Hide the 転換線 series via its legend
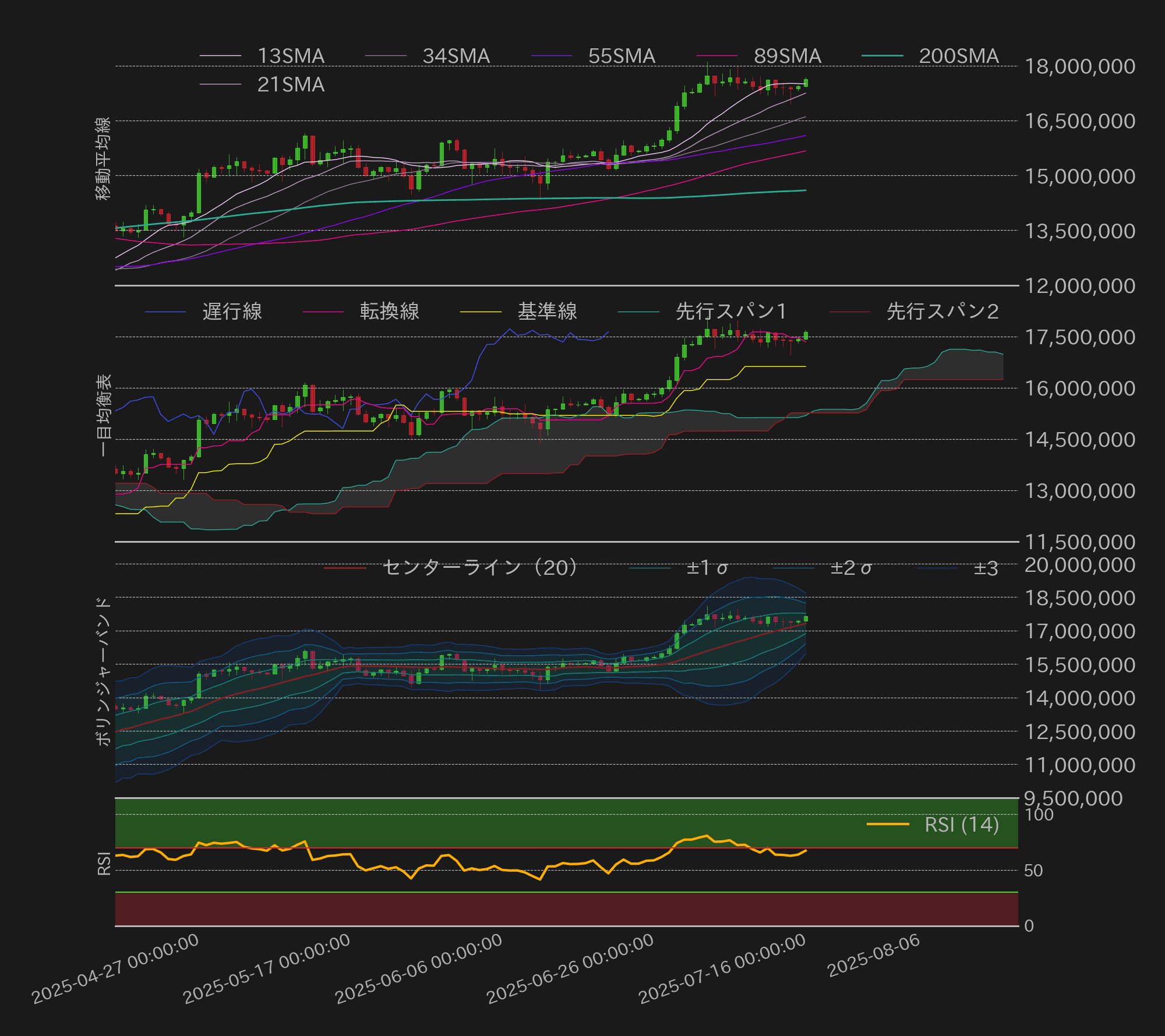This screenshot has height=1036, width=1165. (x=324, y=312)
